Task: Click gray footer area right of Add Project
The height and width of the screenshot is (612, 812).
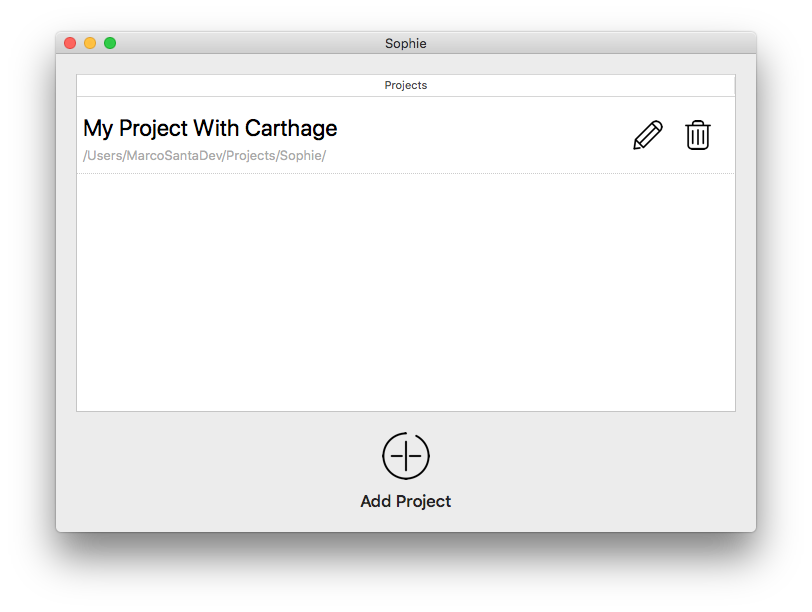Action: coord(603,471)
